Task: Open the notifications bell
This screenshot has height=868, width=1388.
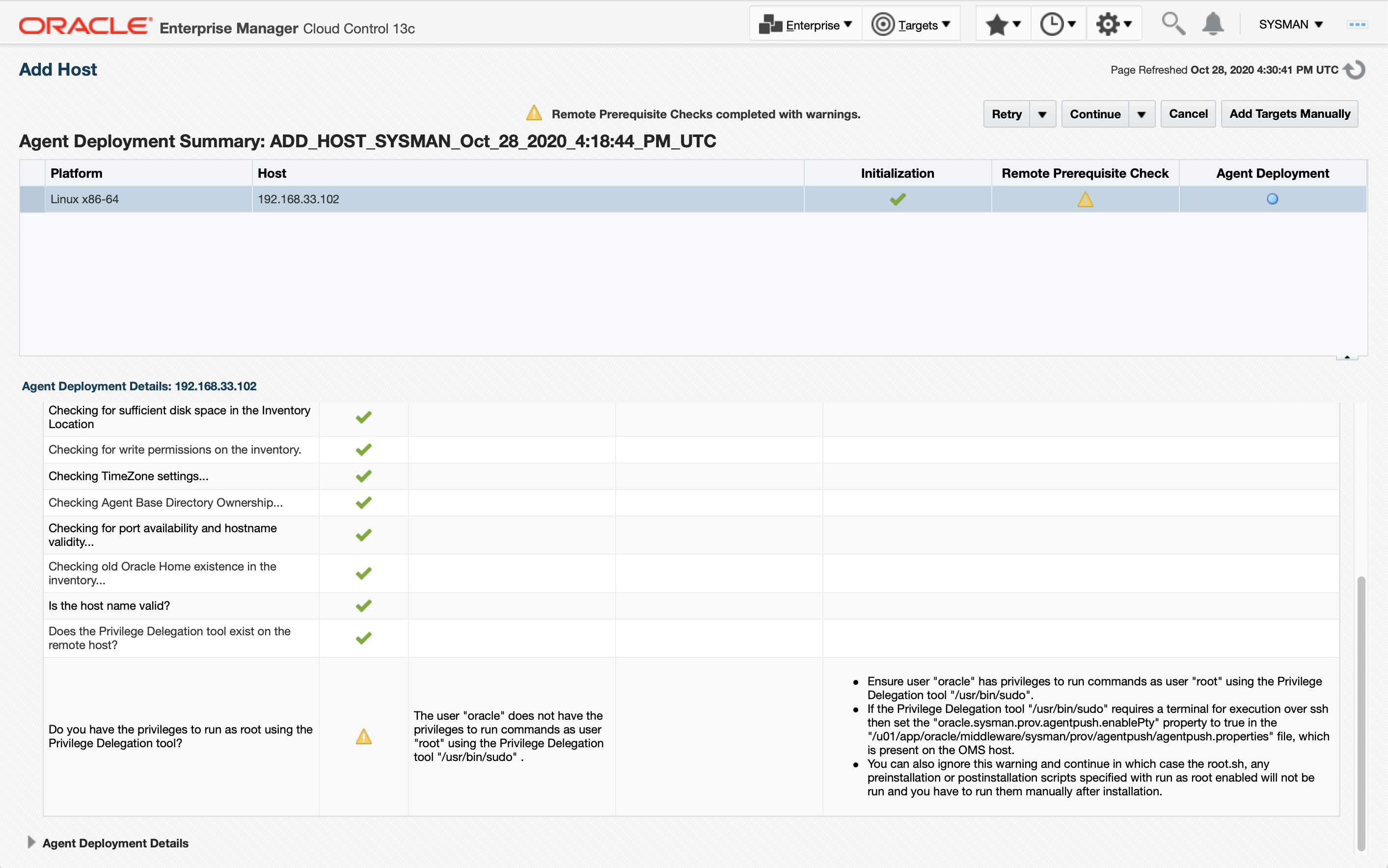Action: click(x=1212, y=24)
